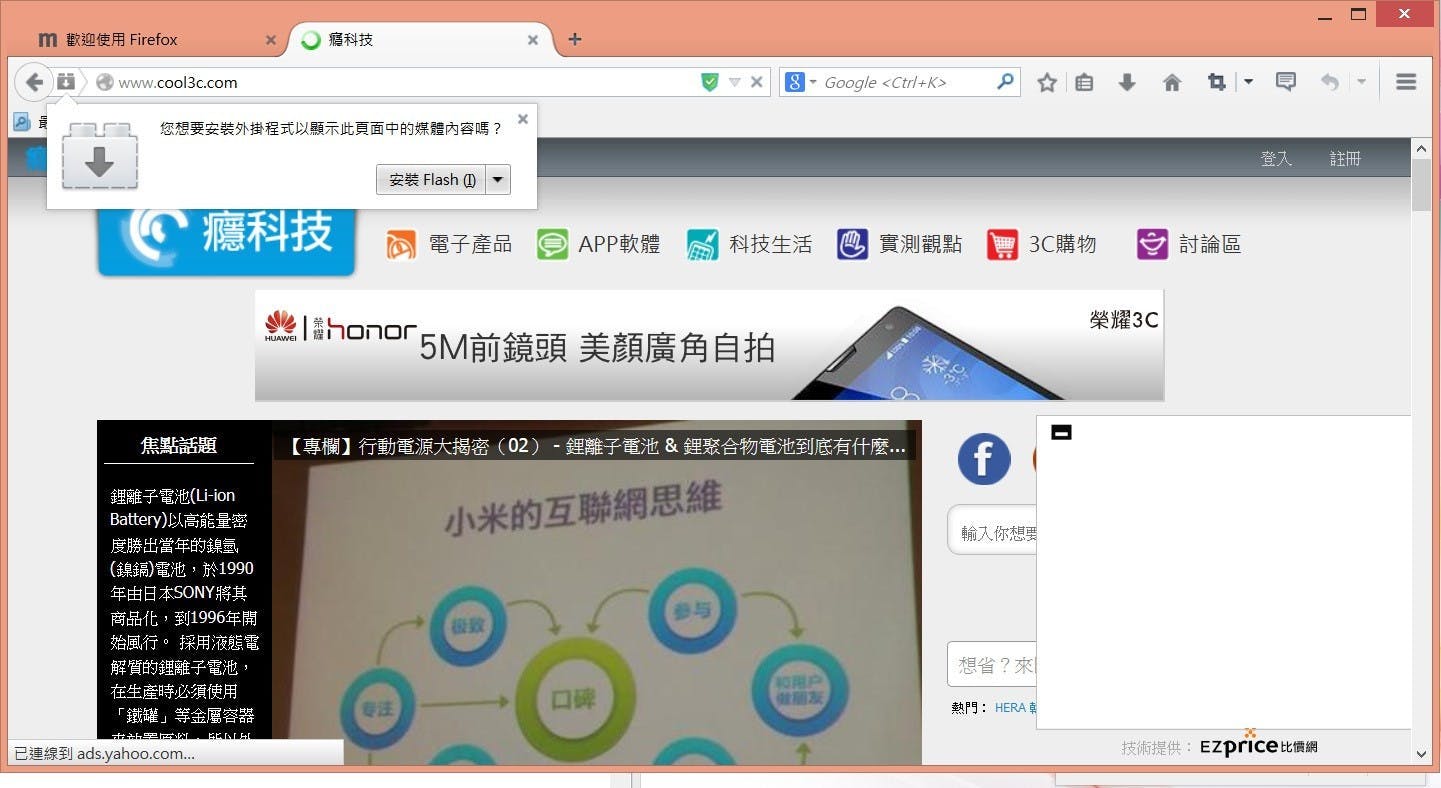This screenshot has width=1441, height=788.
Task: Click the bookmark toolbar item icon
Action: tap(21, 122)
